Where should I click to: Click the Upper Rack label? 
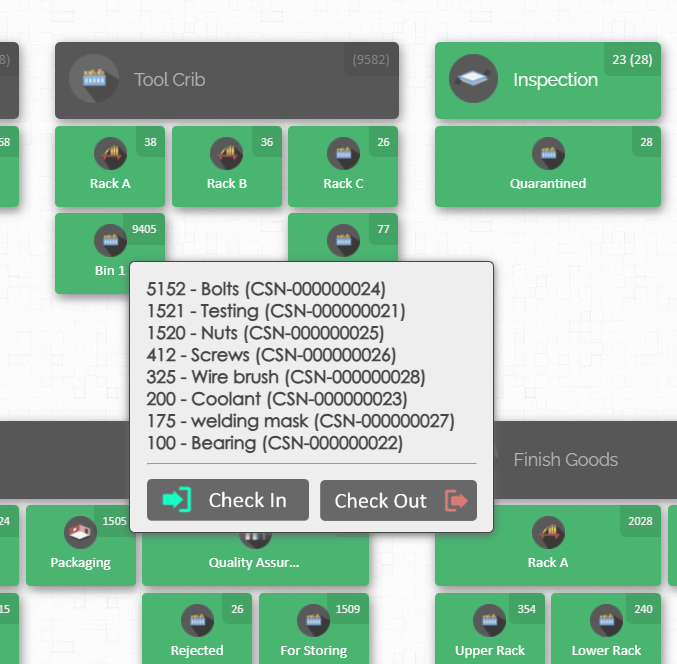490,651
